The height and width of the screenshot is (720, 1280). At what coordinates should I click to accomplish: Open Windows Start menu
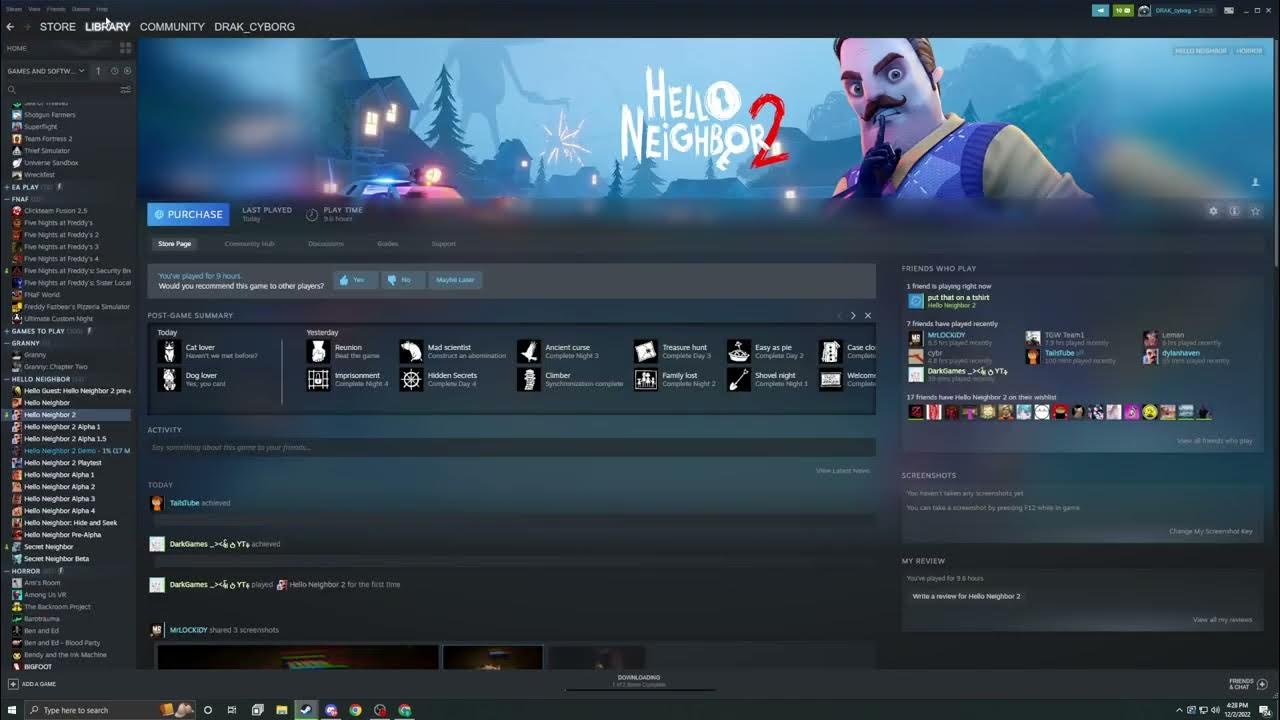14,710
